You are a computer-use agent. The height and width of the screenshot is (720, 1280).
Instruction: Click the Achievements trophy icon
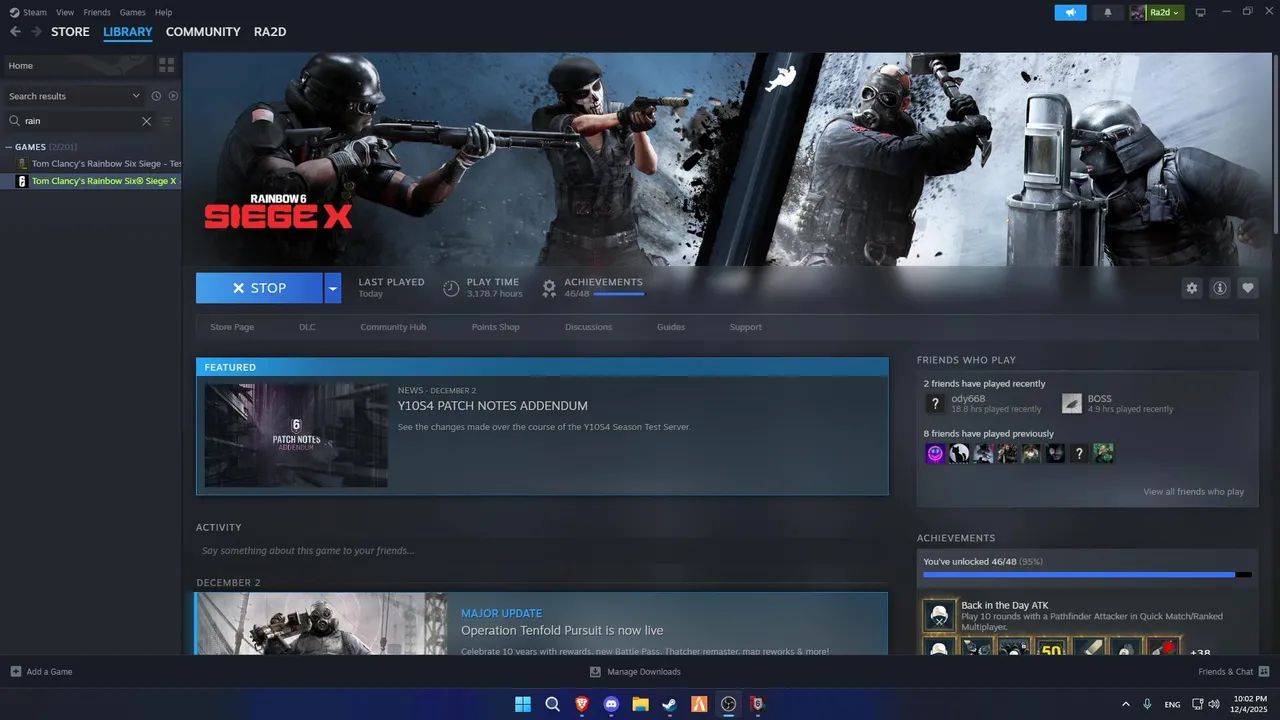(549, 288)
